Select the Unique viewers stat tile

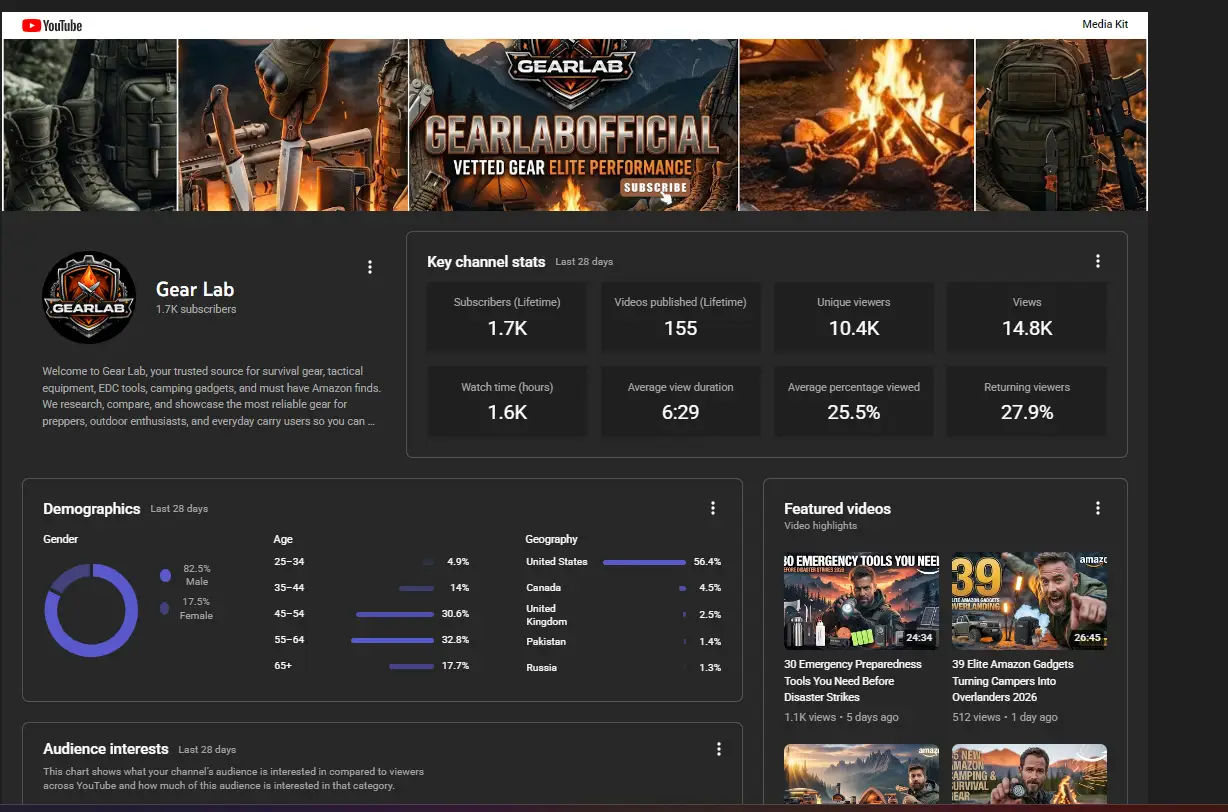(x=854, y=317)
